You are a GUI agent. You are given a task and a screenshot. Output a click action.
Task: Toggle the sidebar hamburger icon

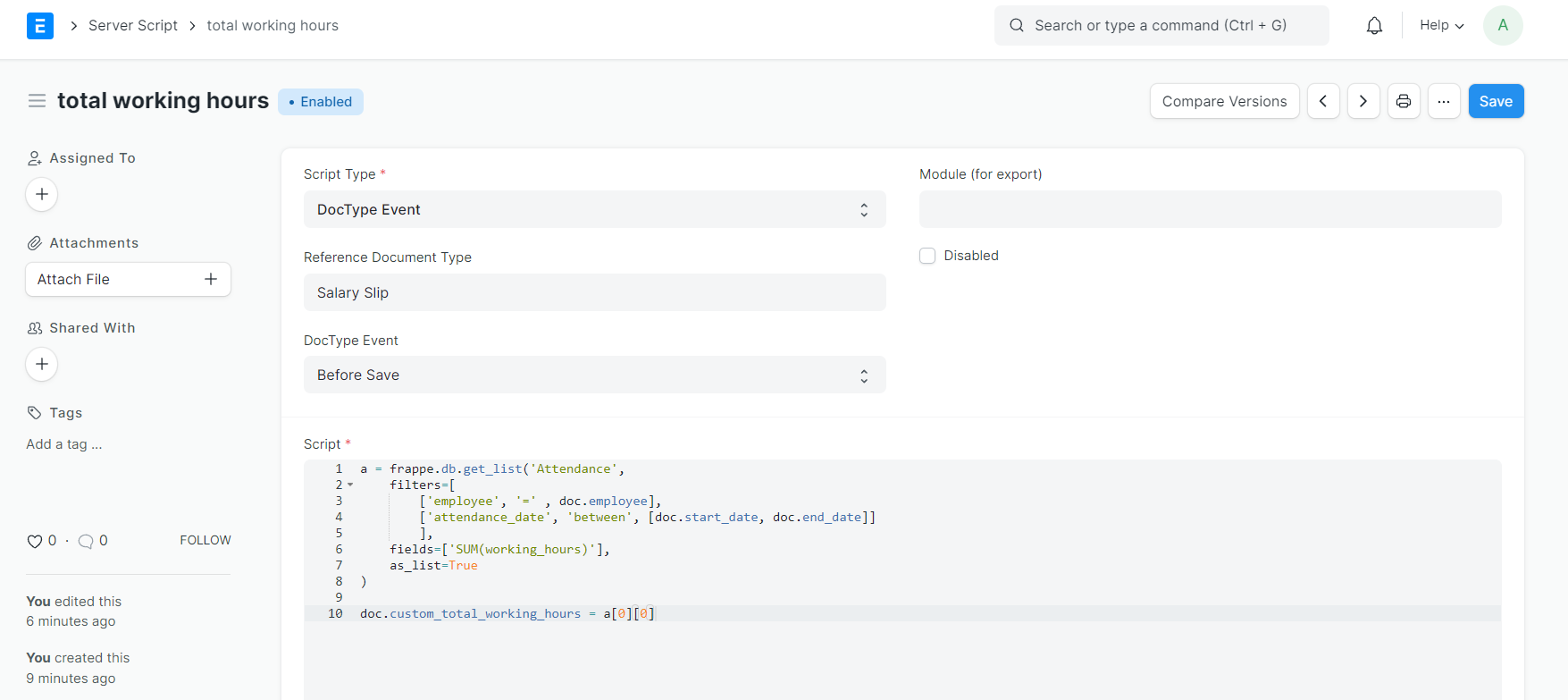click(37, 101)
